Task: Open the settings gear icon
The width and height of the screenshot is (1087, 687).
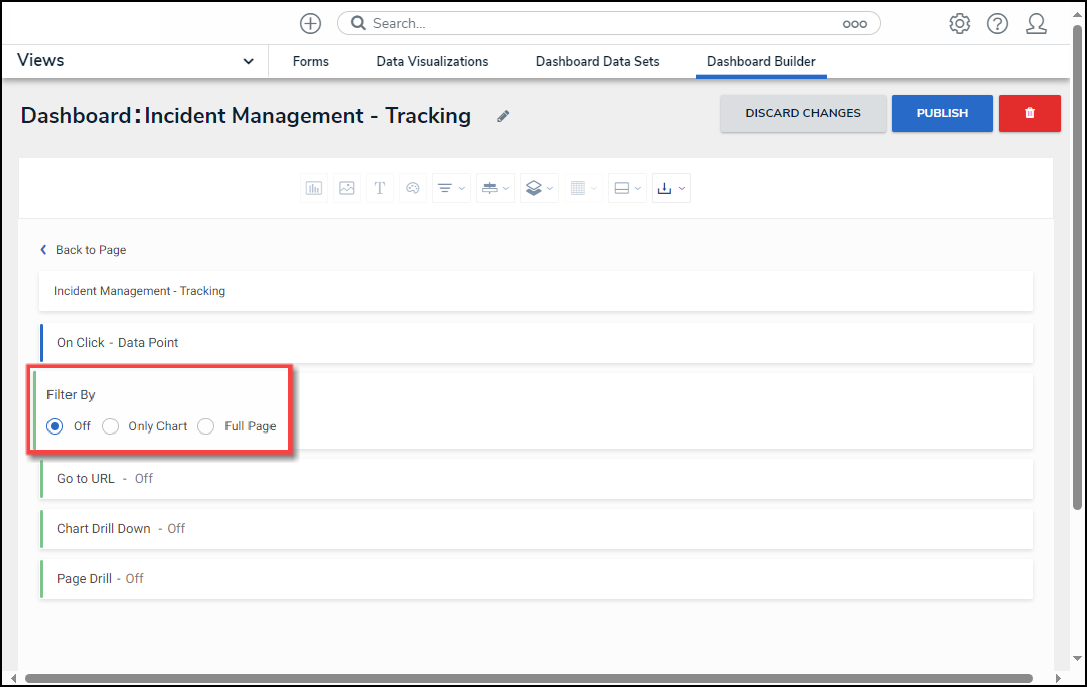Action: tap(959, 24)
